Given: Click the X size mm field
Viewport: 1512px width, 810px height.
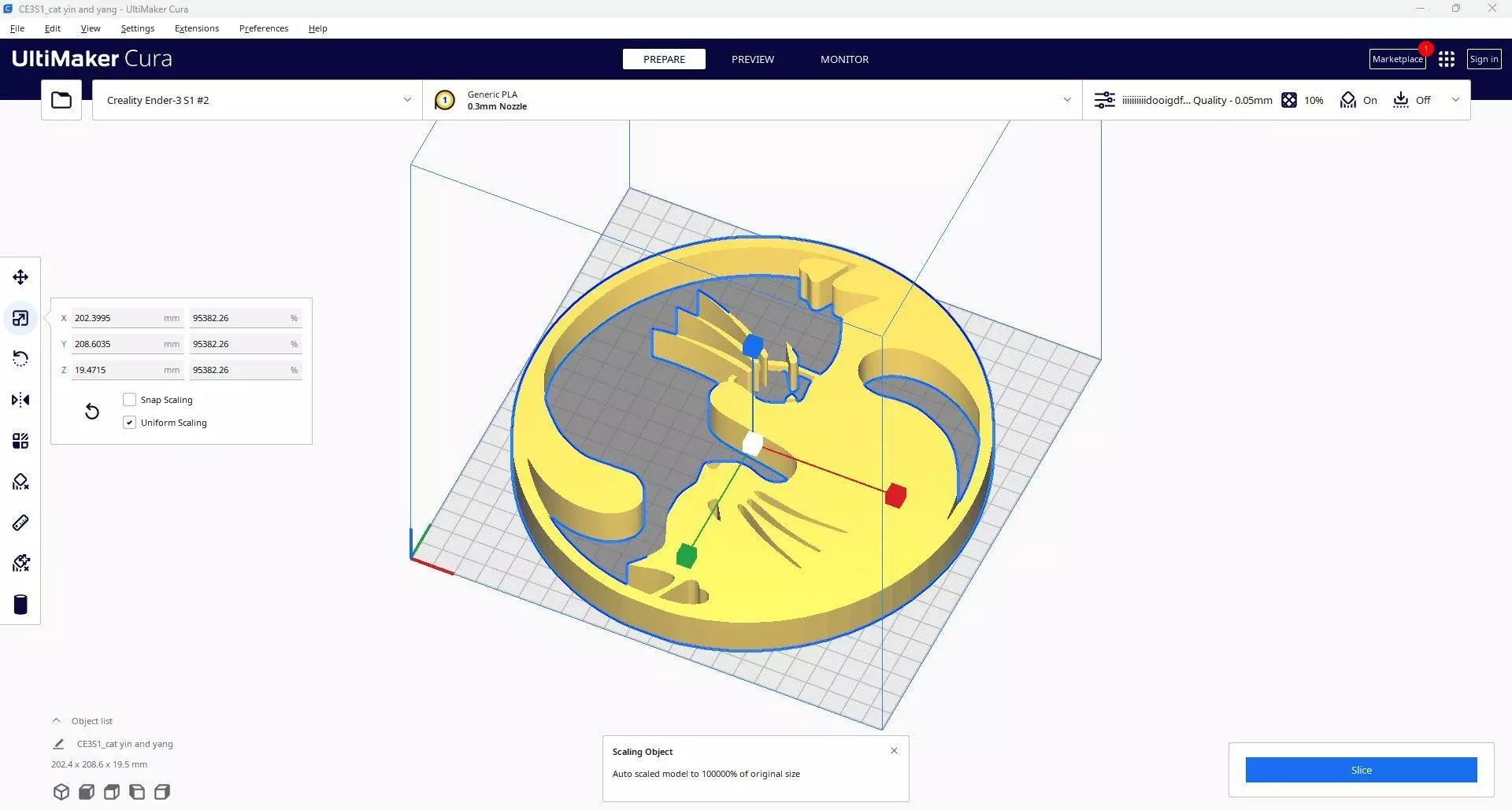Looking at the screenshot, I should (x=127, y=318).
